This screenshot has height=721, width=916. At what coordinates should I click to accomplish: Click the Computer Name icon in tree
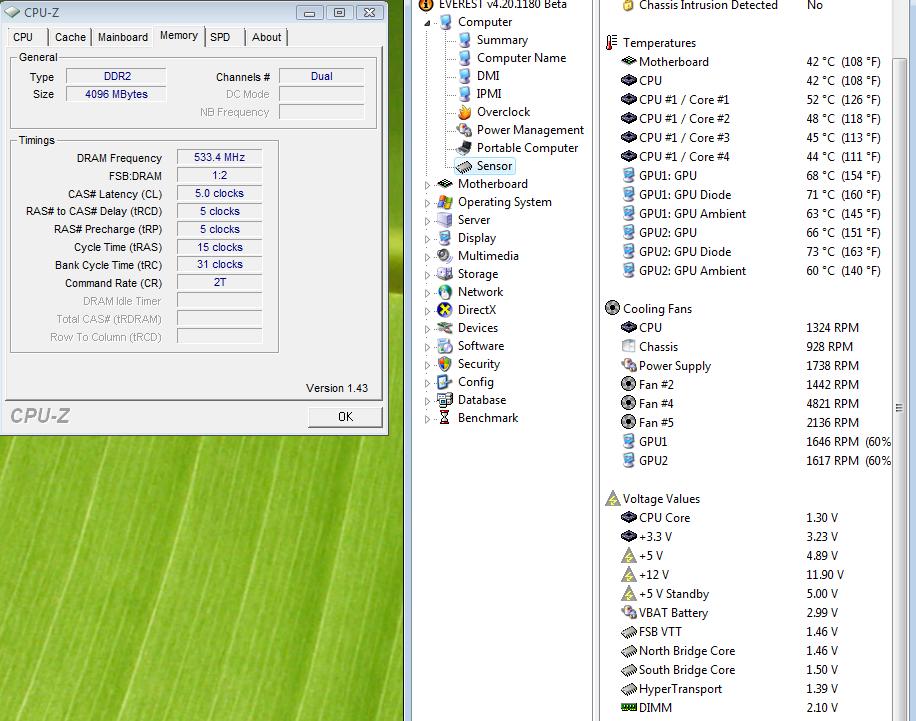click(465, 58)
